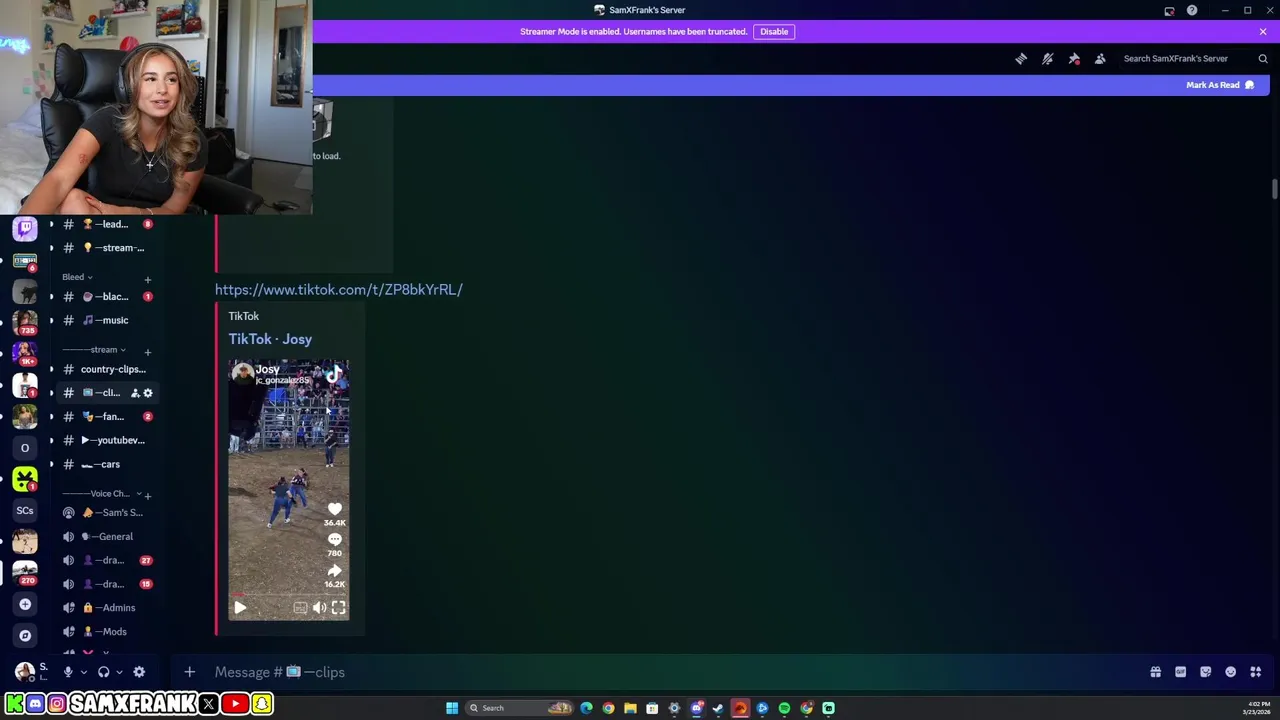Screen dimensions: 1280x720
Task: Open Discover servers compass icon
Action: pos(25,635)
